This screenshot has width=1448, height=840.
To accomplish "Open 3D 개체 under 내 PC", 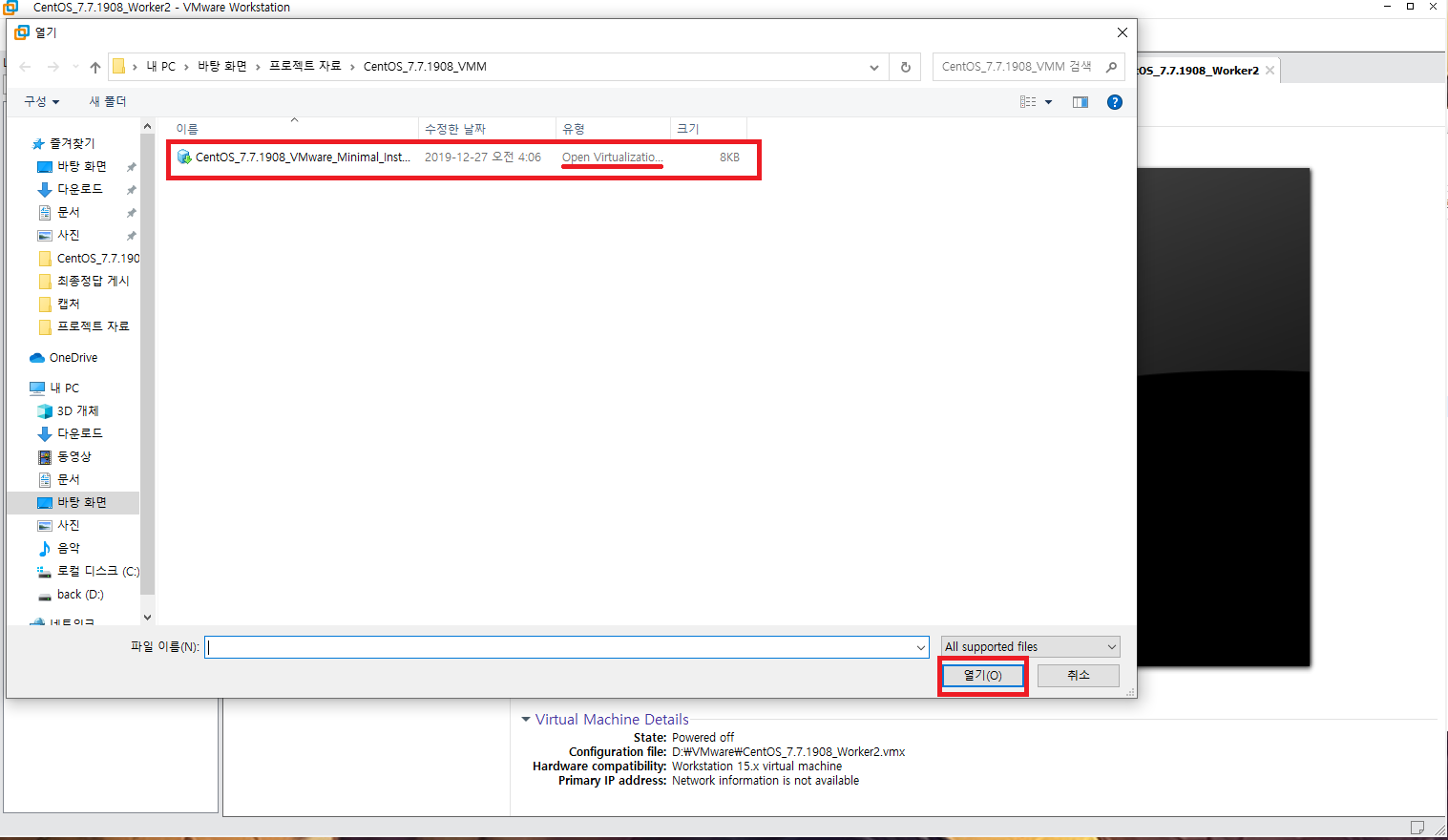I will [77, 410].
